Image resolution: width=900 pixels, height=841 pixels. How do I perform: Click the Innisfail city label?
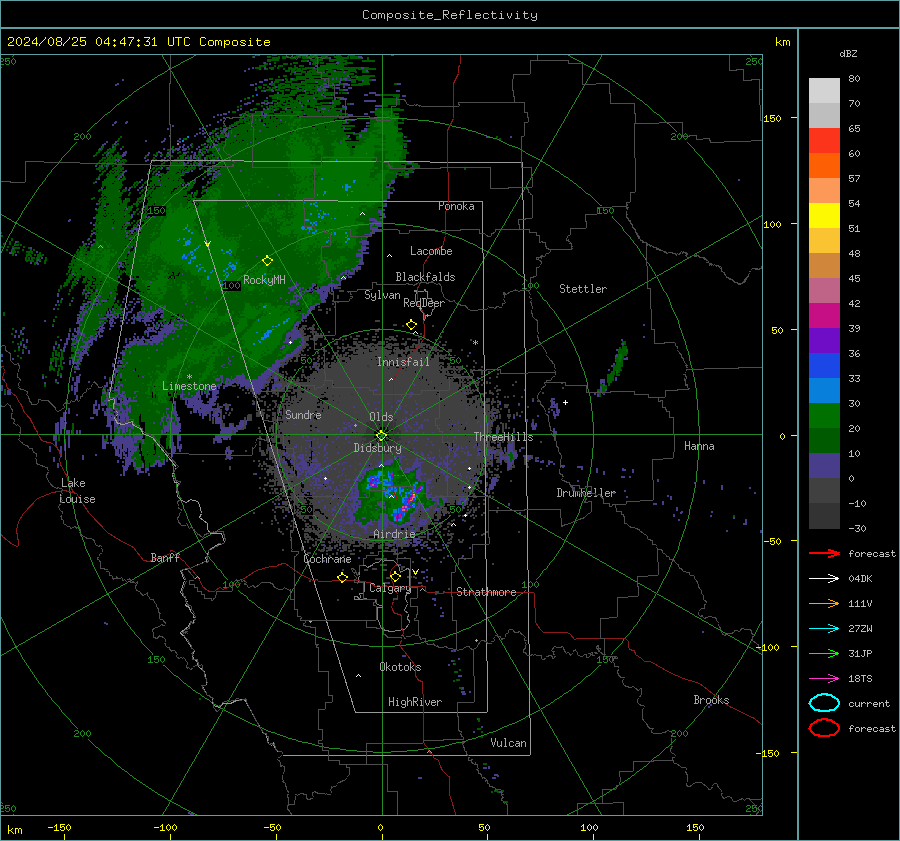tap(403, 362)
